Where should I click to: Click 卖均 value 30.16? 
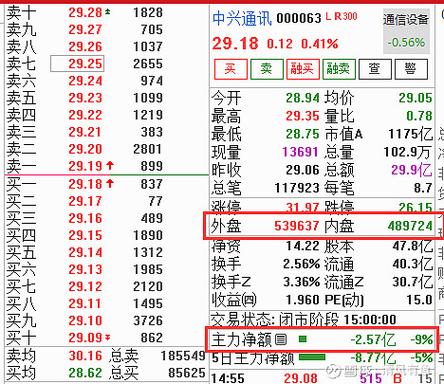[x=85, y=356]
